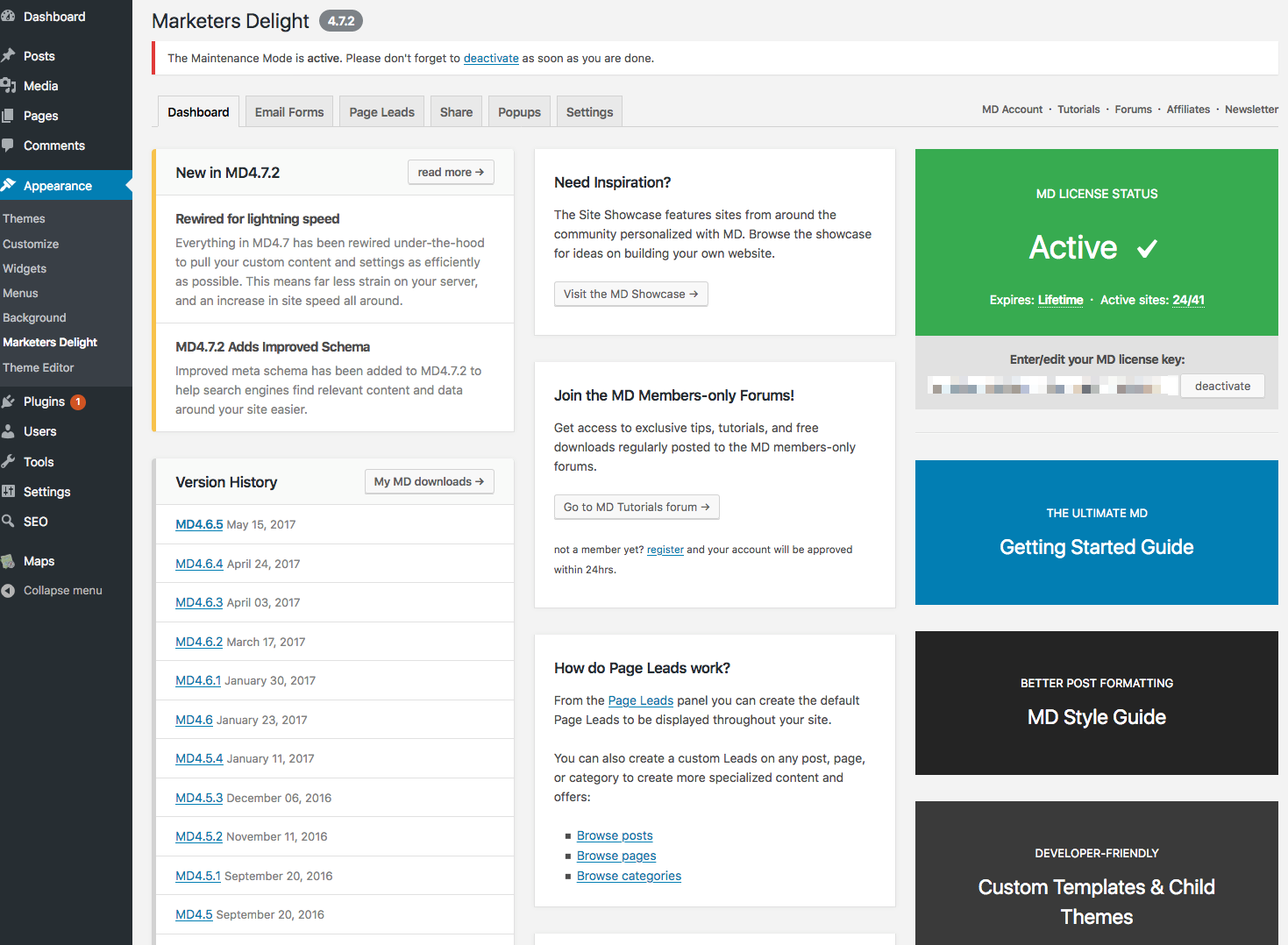Click the Posts pushpin icon
This screenshot has height=945, width=1288.
[x=8, y=56]
